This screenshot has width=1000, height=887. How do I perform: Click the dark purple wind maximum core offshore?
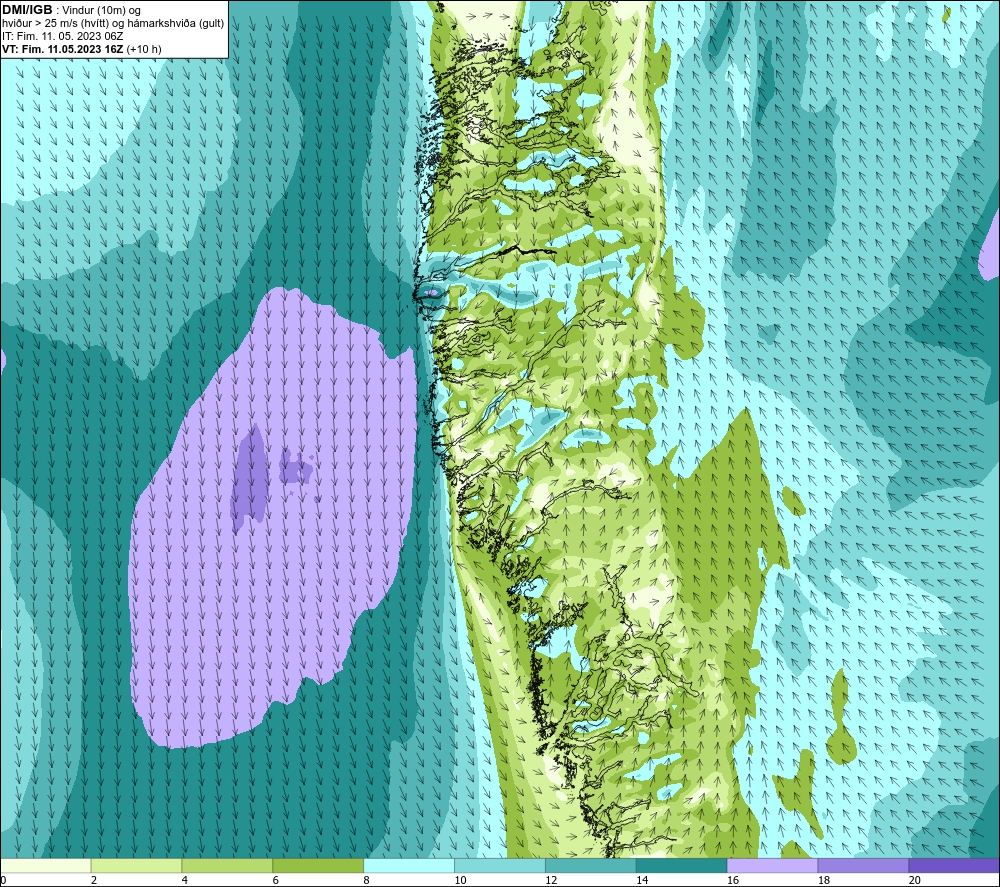coord(249,477)
